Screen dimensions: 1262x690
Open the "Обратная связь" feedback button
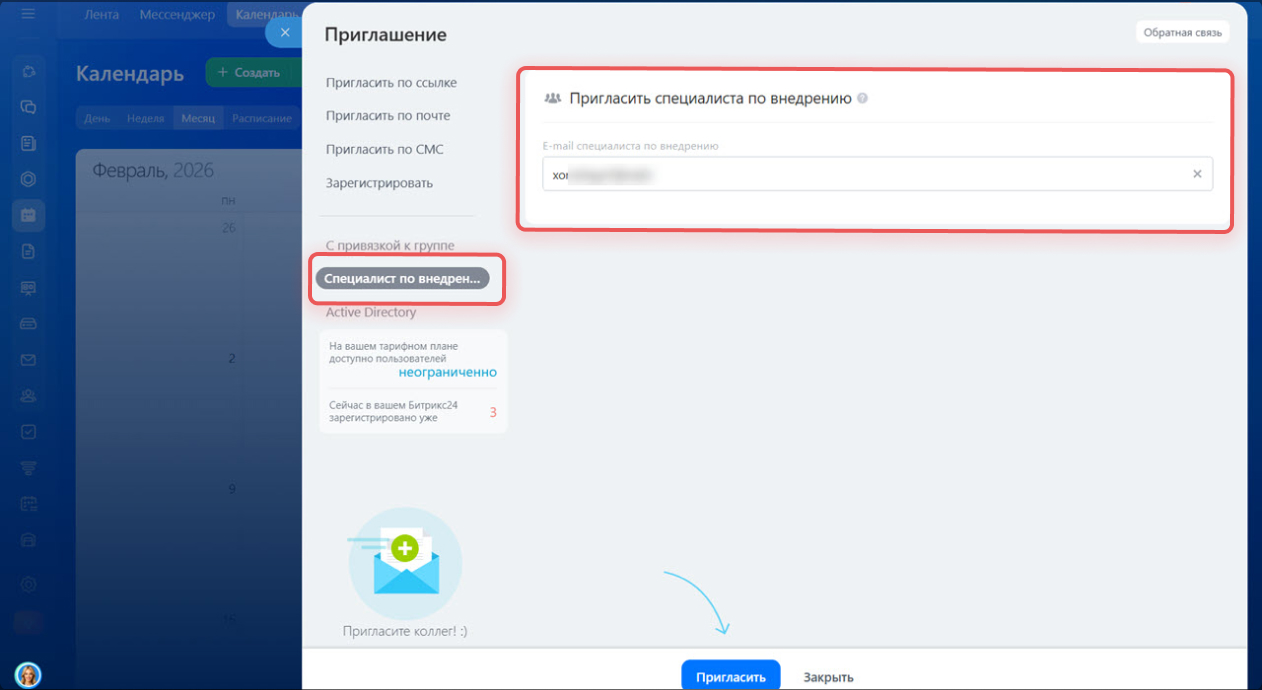(x=1182, y=33)
